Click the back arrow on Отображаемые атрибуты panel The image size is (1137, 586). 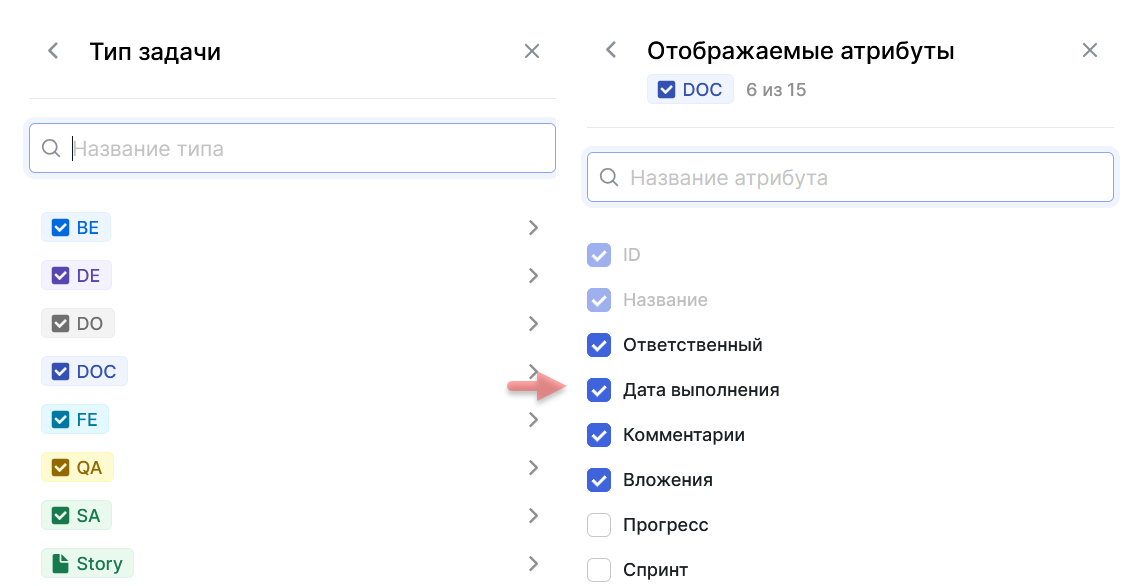click(x=610, y=50)
